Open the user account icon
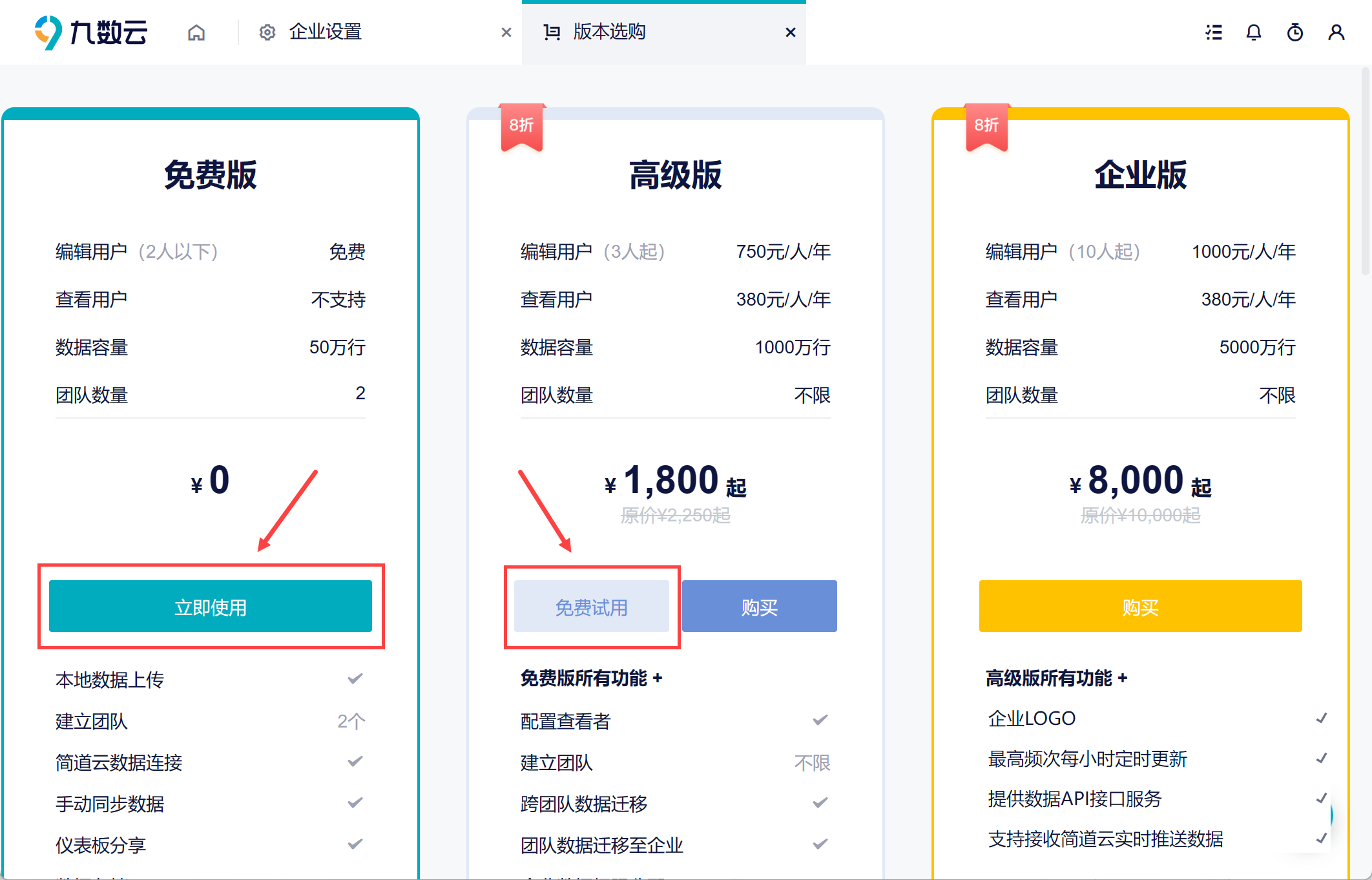Image resolution: width=1372 pixels, height=880 pixels. click(x=1336, y=32)
